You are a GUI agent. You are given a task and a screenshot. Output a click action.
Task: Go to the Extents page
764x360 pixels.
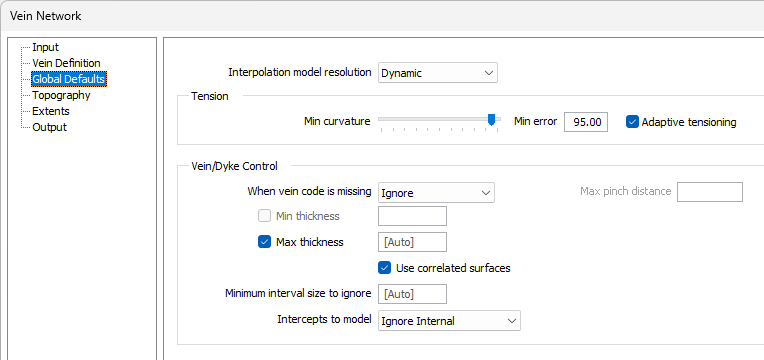click(x=51, y=111)
